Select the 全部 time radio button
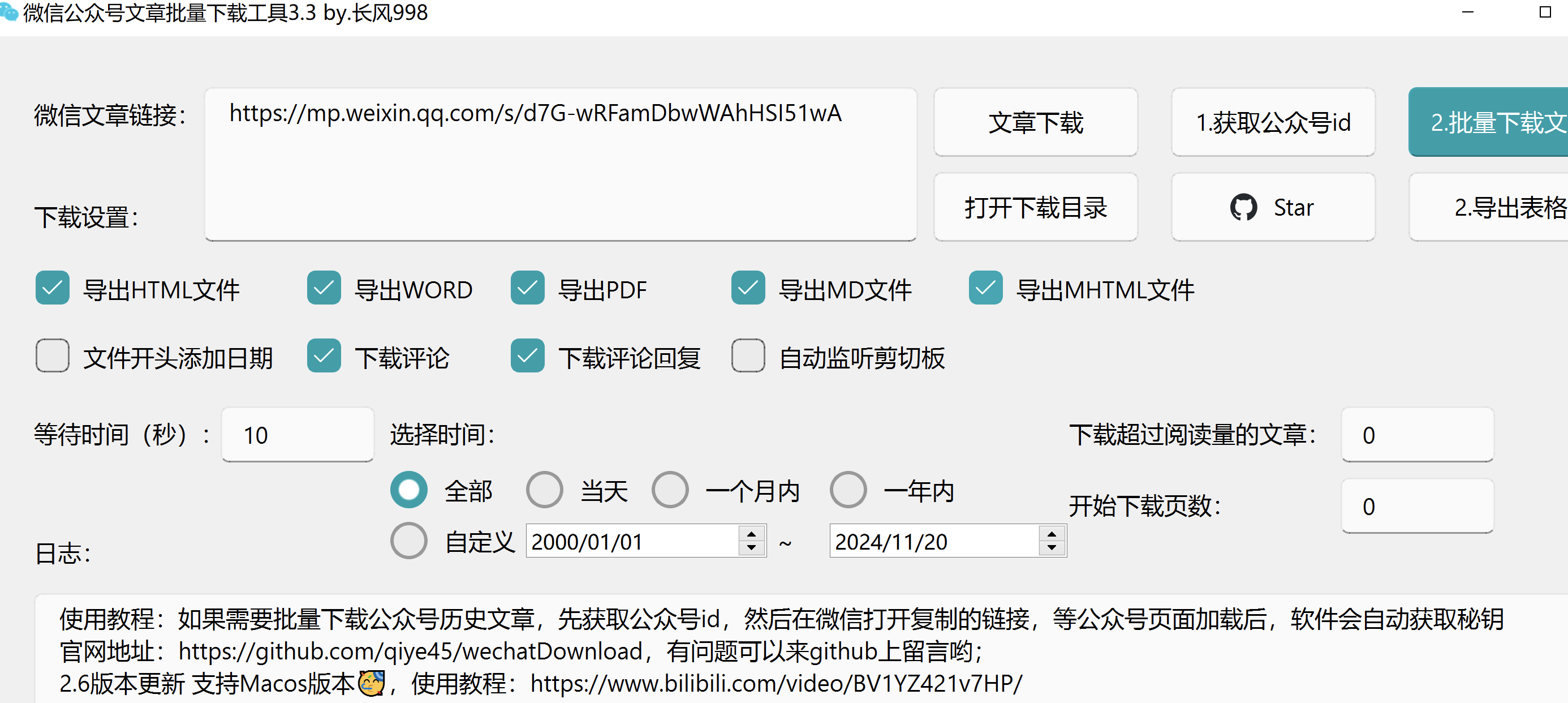This screenshot has width=1568, height=703. coord(409,490)
